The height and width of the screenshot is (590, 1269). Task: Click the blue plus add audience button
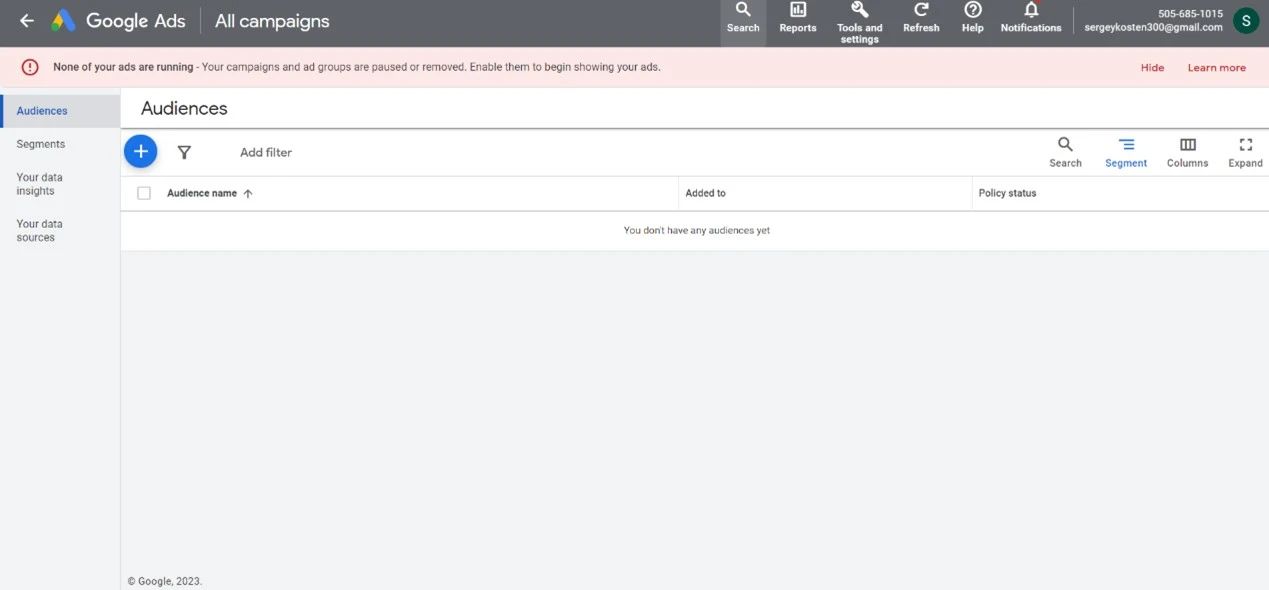[x=141, y=151]
